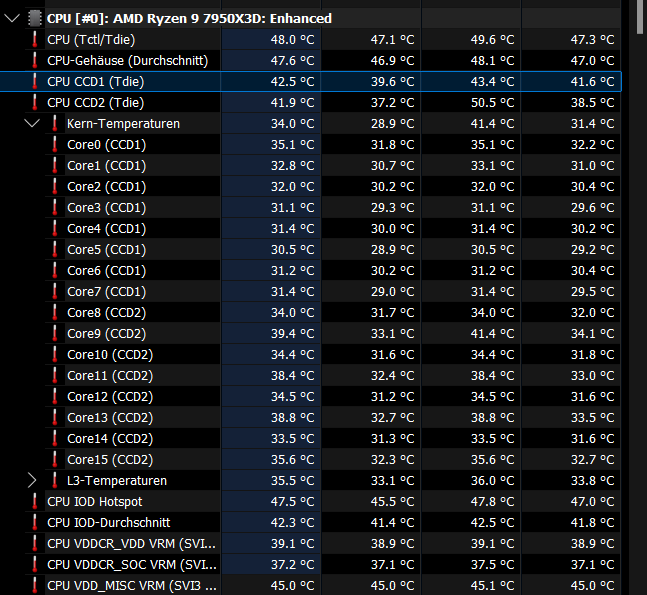Click thermometer icon beside Core12 (CCD2)
Screen dimensions: 647x595
55,397
